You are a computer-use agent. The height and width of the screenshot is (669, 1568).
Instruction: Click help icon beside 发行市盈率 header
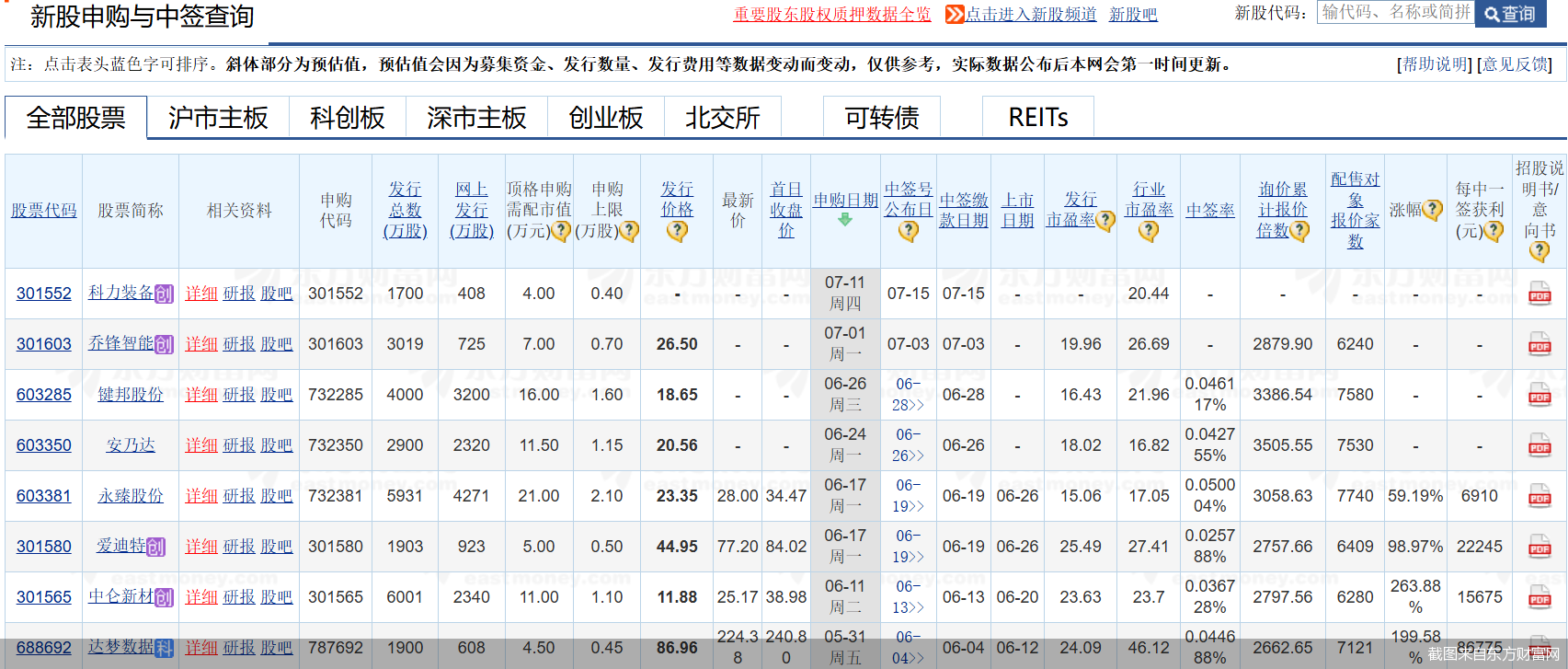[x=1106, y=221]
